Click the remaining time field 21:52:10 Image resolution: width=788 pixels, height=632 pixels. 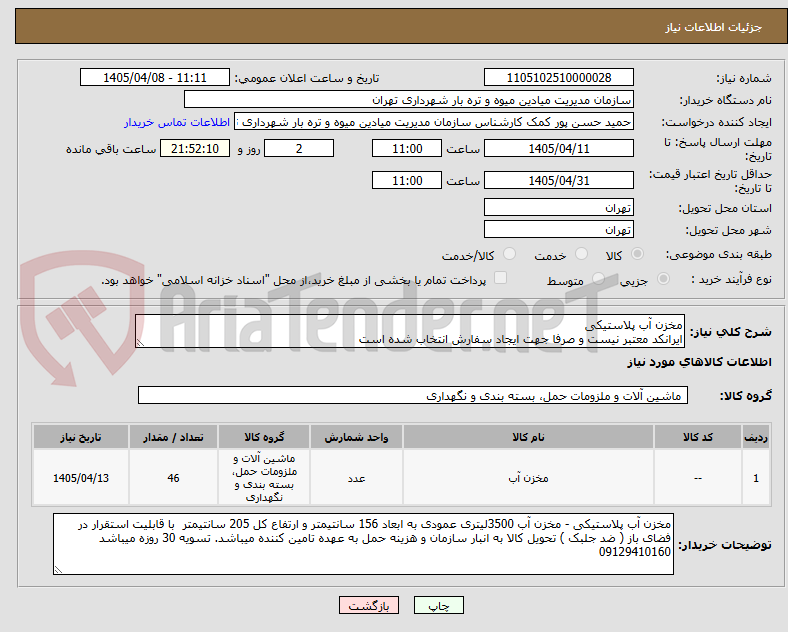pyautogui.click(x=195, y=149)
